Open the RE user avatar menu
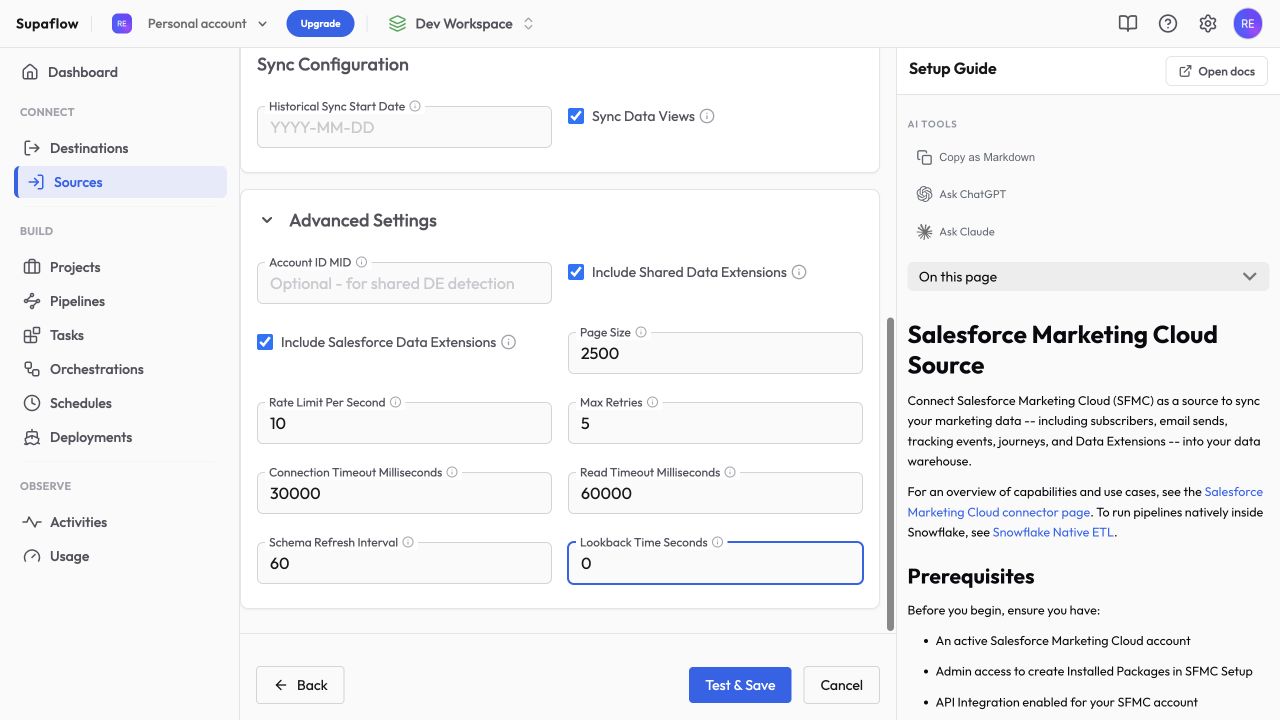 click(1248, 24)
